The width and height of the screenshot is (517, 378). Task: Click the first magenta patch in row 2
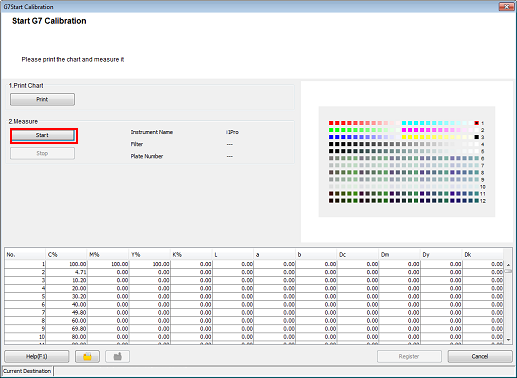(x=404, y=130)
